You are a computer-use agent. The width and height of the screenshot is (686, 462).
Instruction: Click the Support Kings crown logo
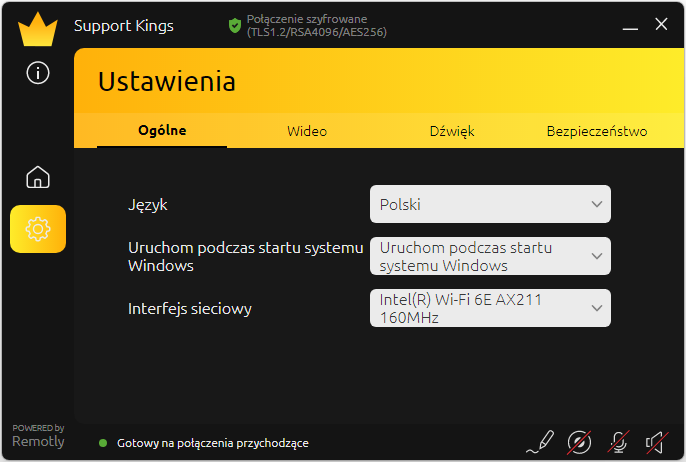(38, 28)
